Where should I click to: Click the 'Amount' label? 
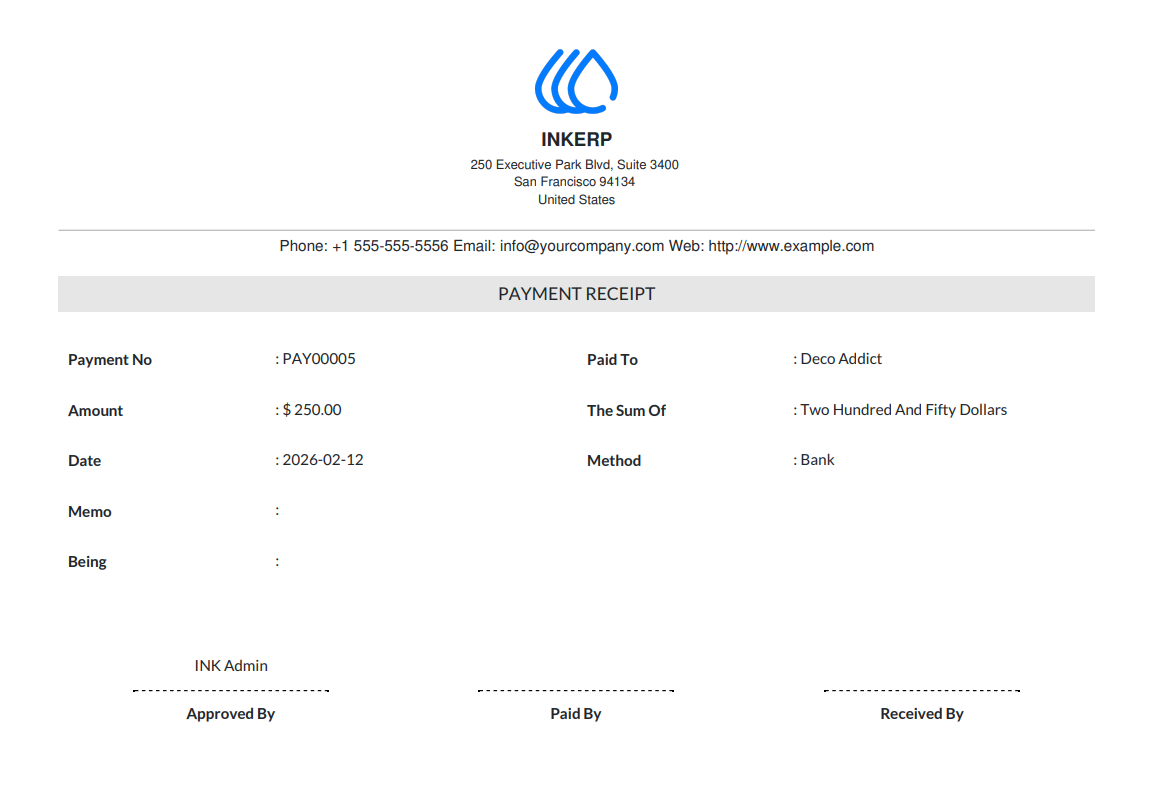coord(95,410)
